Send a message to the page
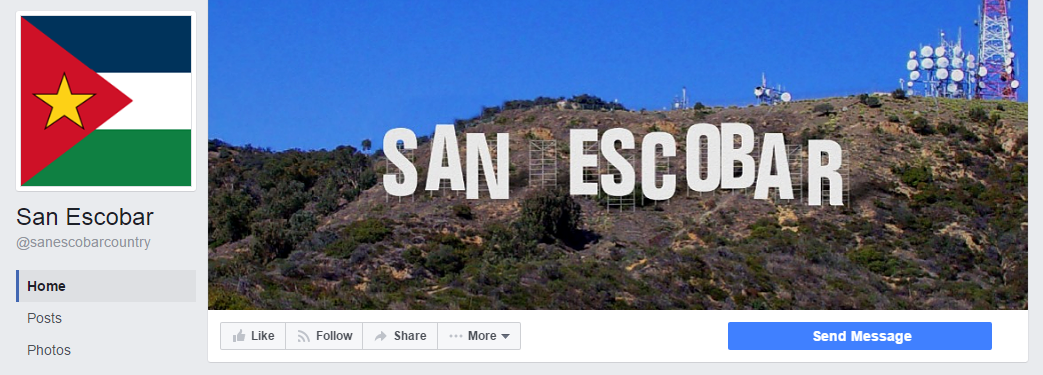 [x=859, y=336]
